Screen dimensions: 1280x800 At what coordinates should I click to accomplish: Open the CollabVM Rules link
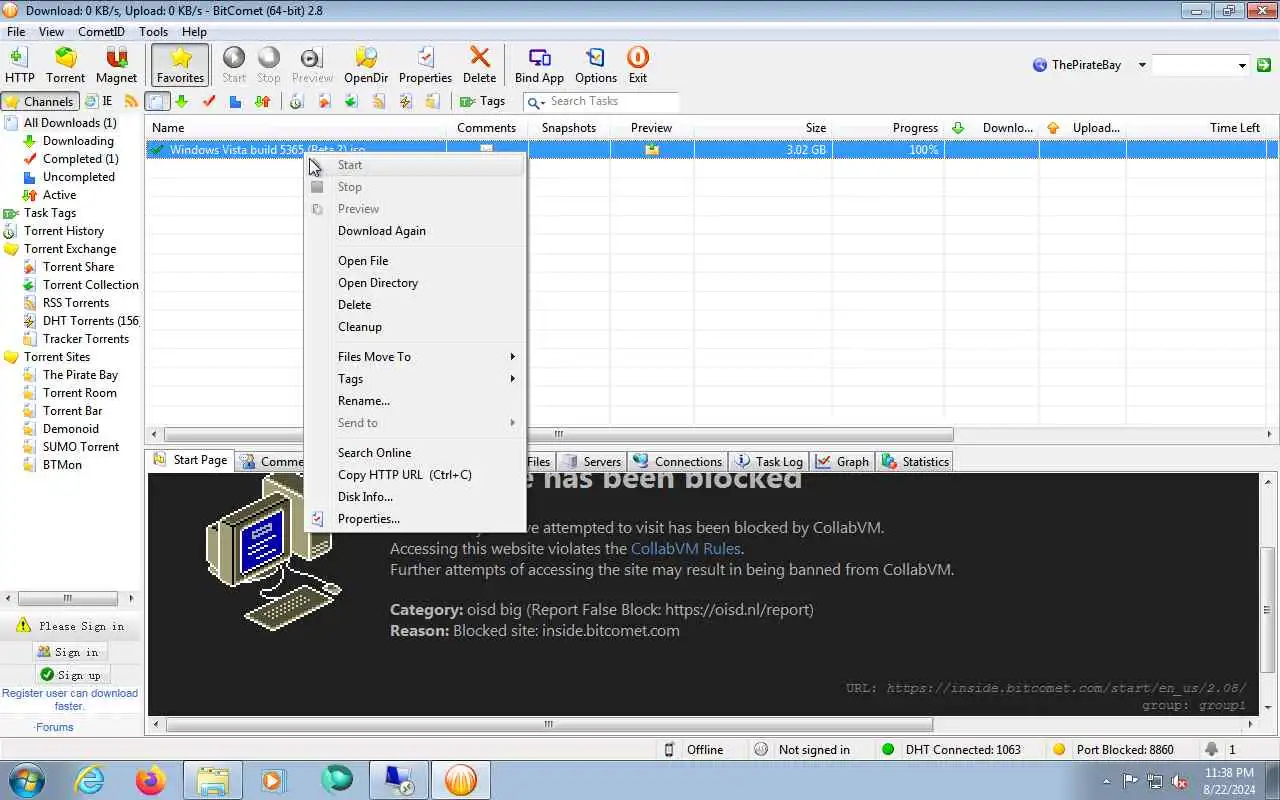point(686,549)
